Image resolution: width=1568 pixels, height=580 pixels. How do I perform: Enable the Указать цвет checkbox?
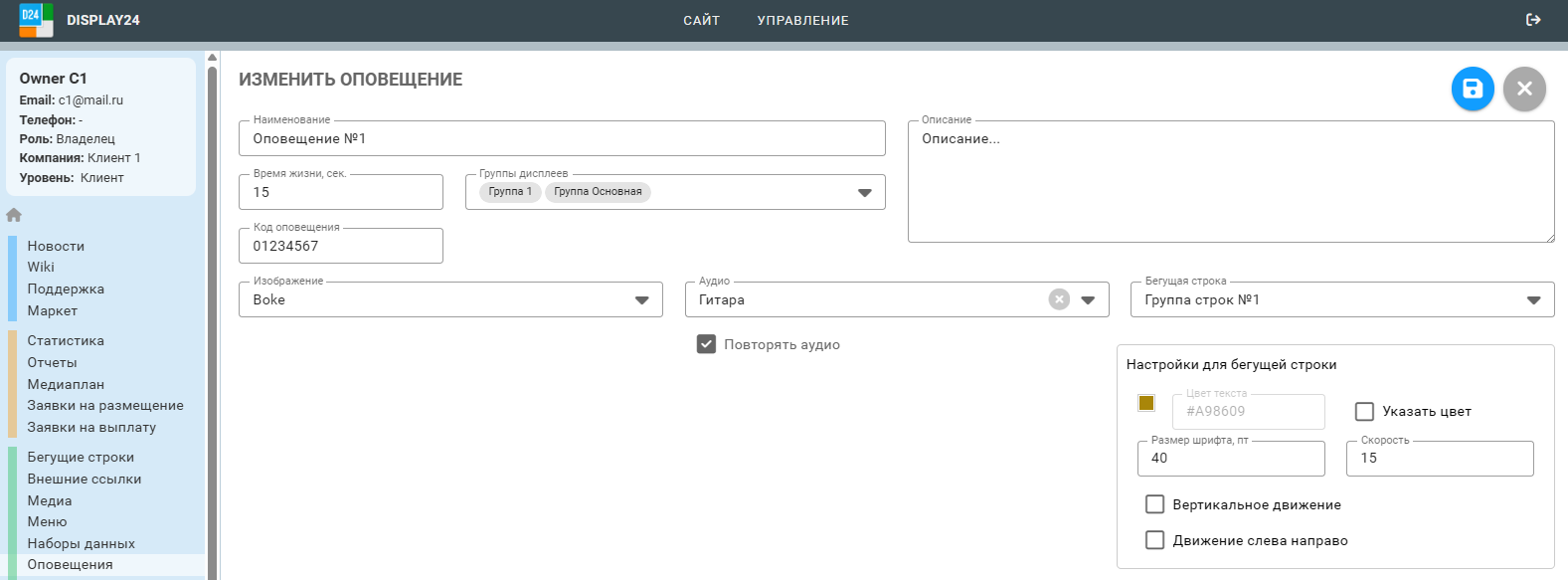(1365, 411)
